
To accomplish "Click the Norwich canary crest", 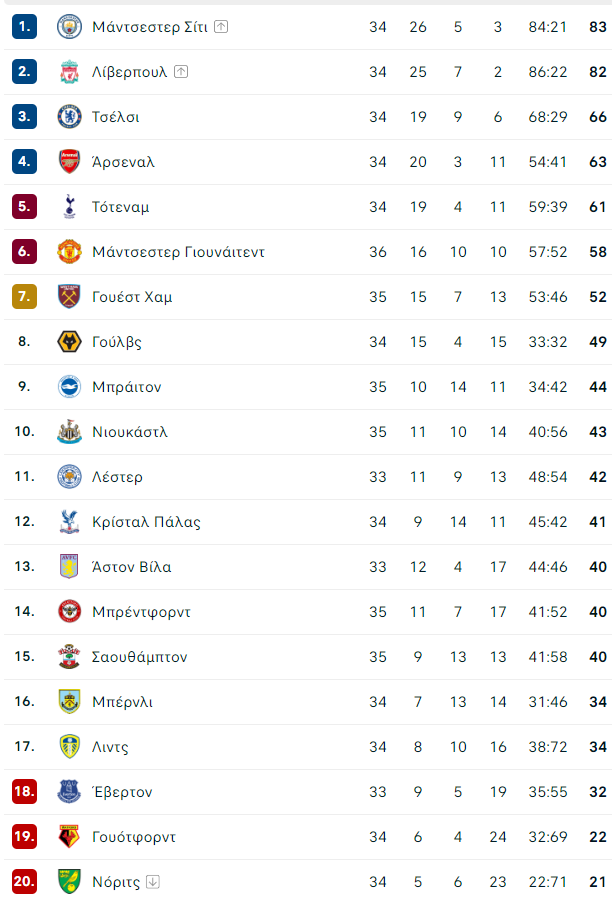I will point(69,881).
